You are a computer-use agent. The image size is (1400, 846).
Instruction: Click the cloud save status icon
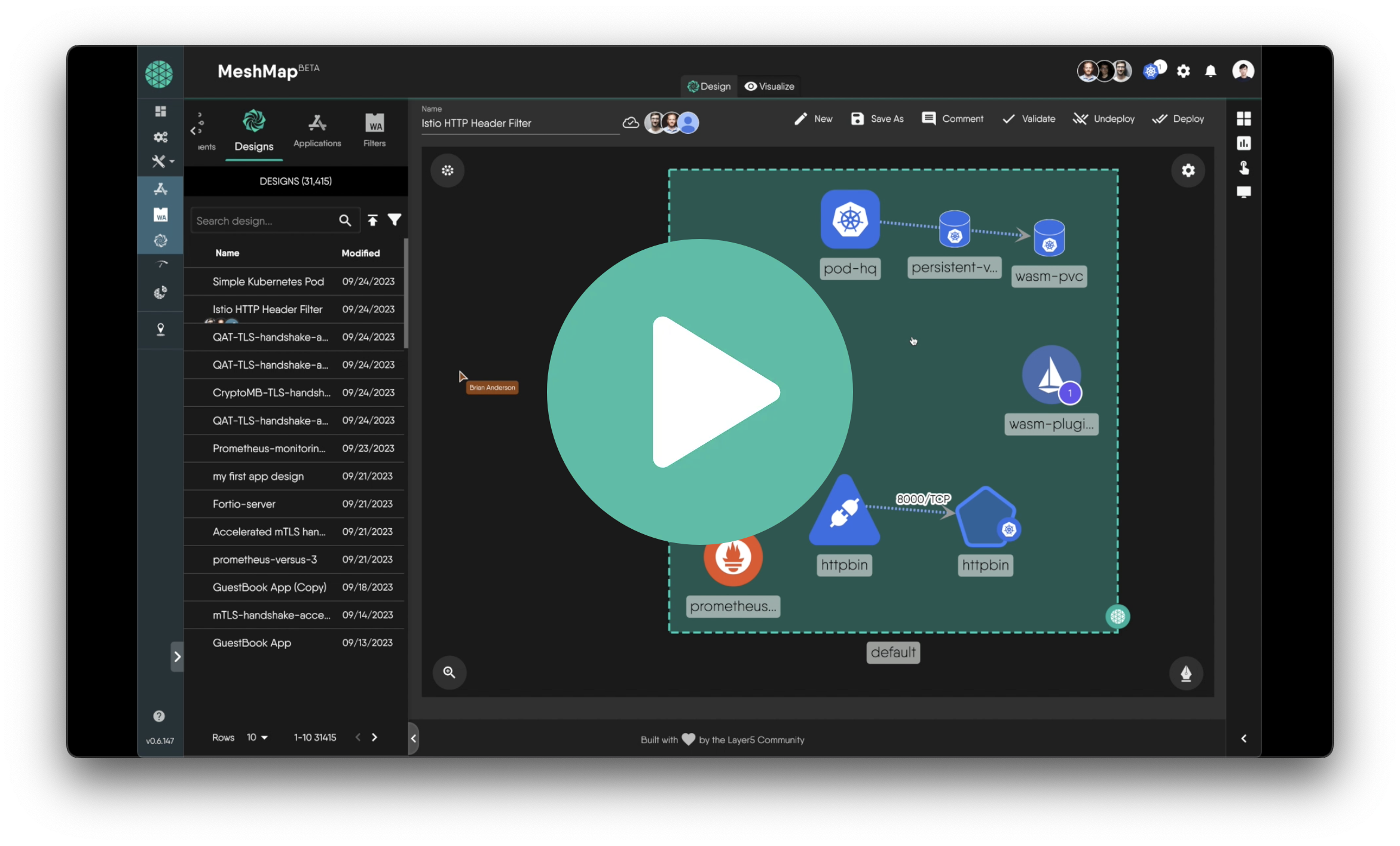(630, 122)
